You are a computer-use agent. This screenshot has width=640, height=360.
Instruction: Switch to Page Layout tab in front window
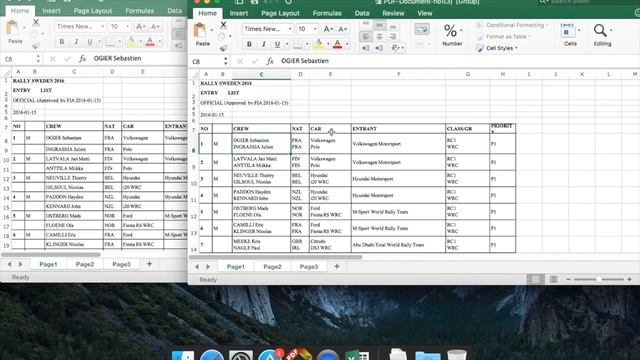coord(280,13)
